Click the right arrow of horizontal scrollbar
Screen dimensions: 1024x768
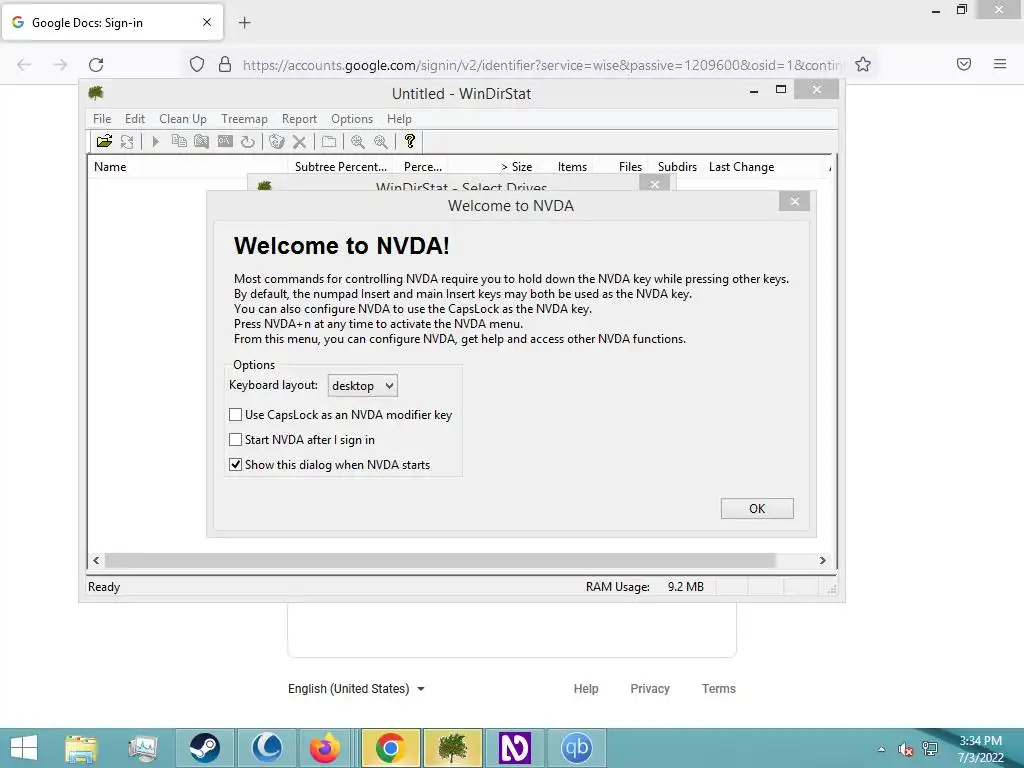point(822,560)
